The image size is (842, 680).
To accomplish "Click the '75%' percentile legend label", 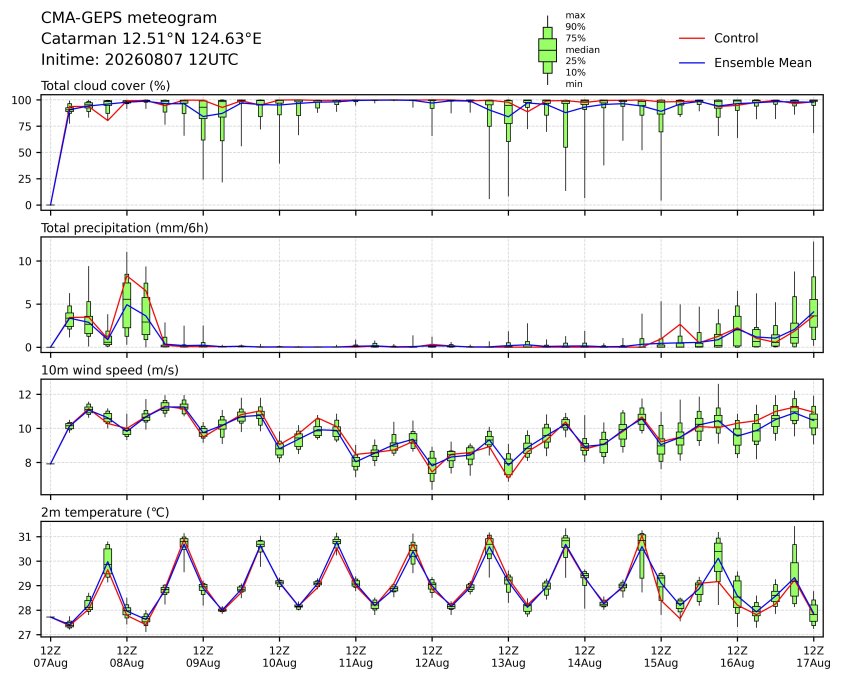I will [575, 38].
